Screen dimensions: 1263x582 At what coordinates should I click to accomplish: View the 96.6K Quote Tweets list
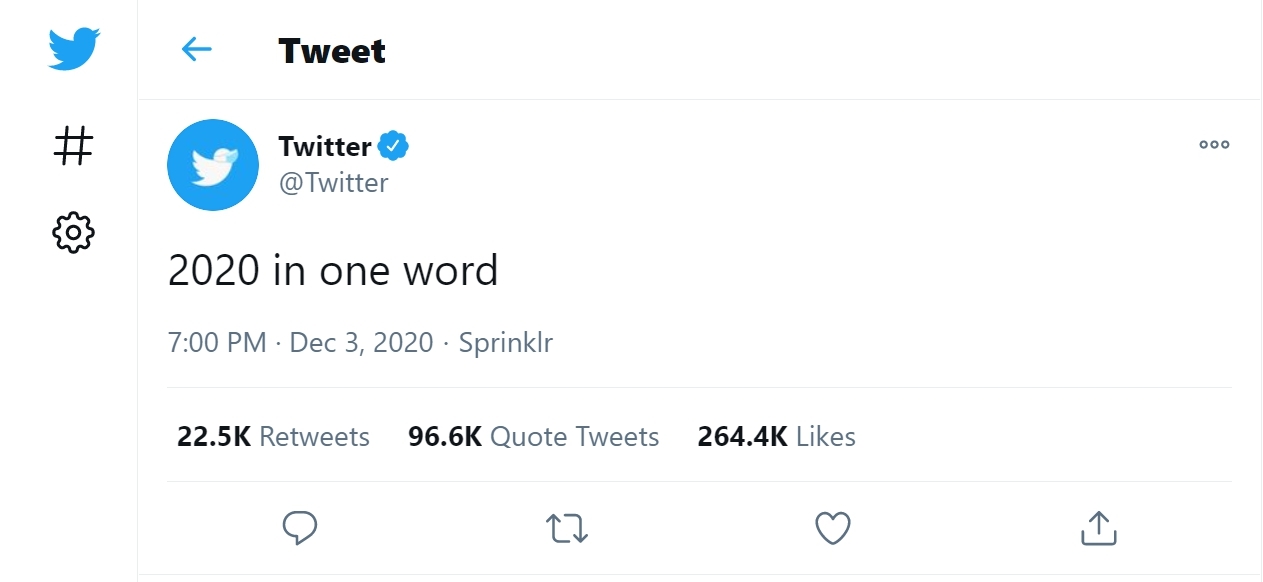533,437
